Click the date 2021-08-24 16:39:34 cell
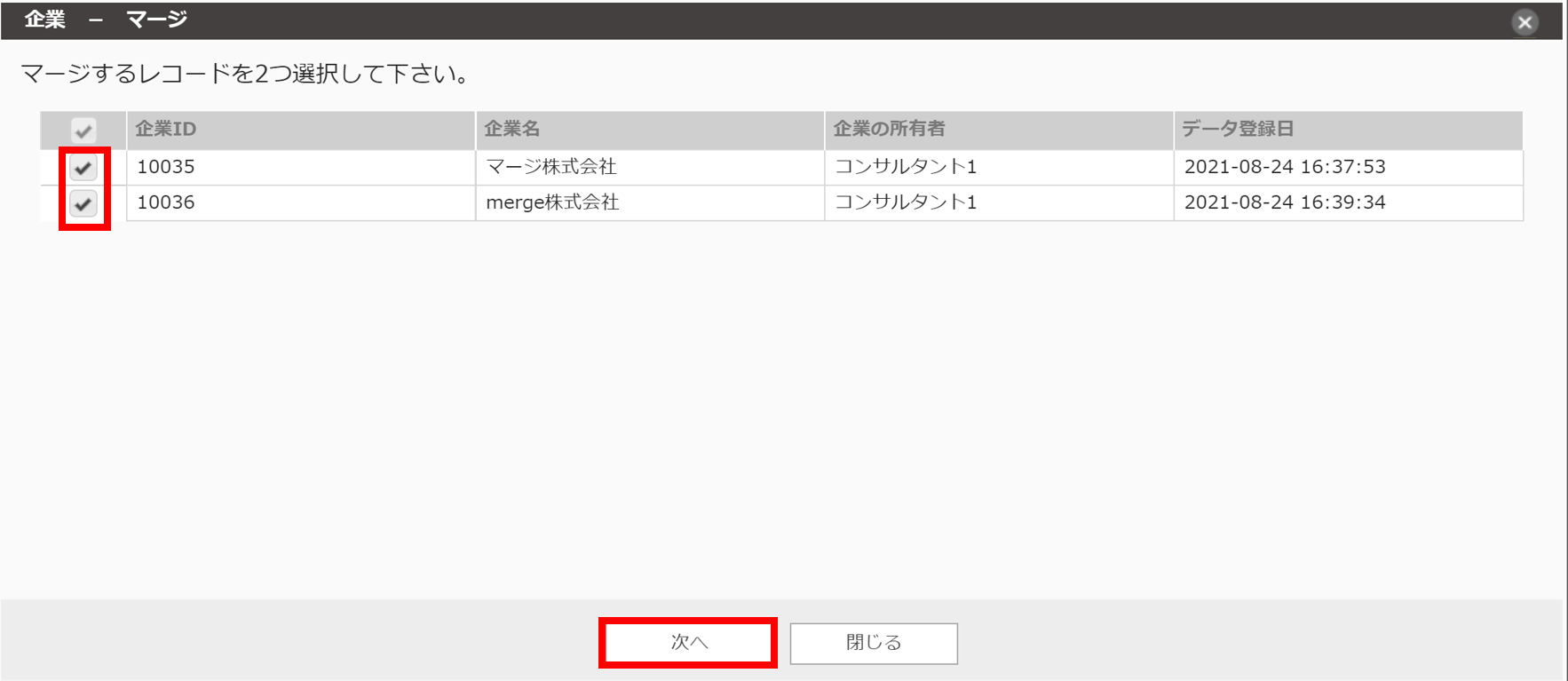This screenshot has height=681, width=1568. pyautogui.click(x=1285, y=202)
